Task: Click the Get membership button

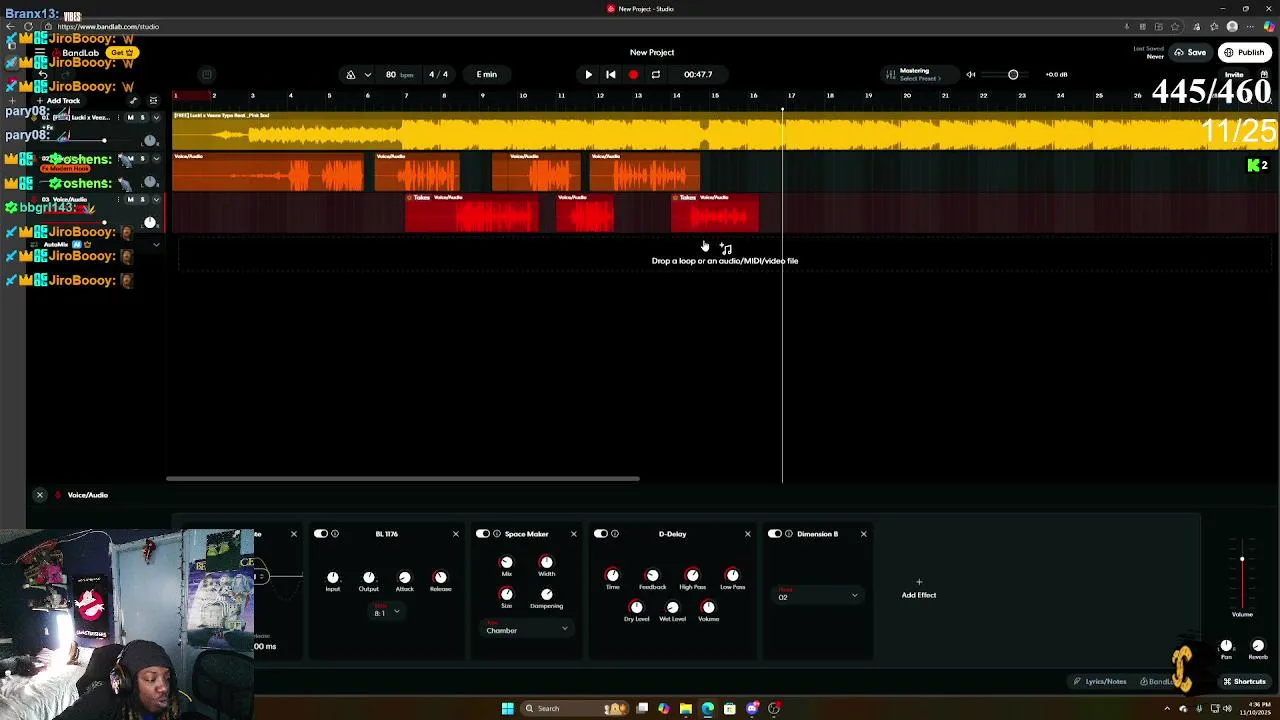Action: click(123, 52)
